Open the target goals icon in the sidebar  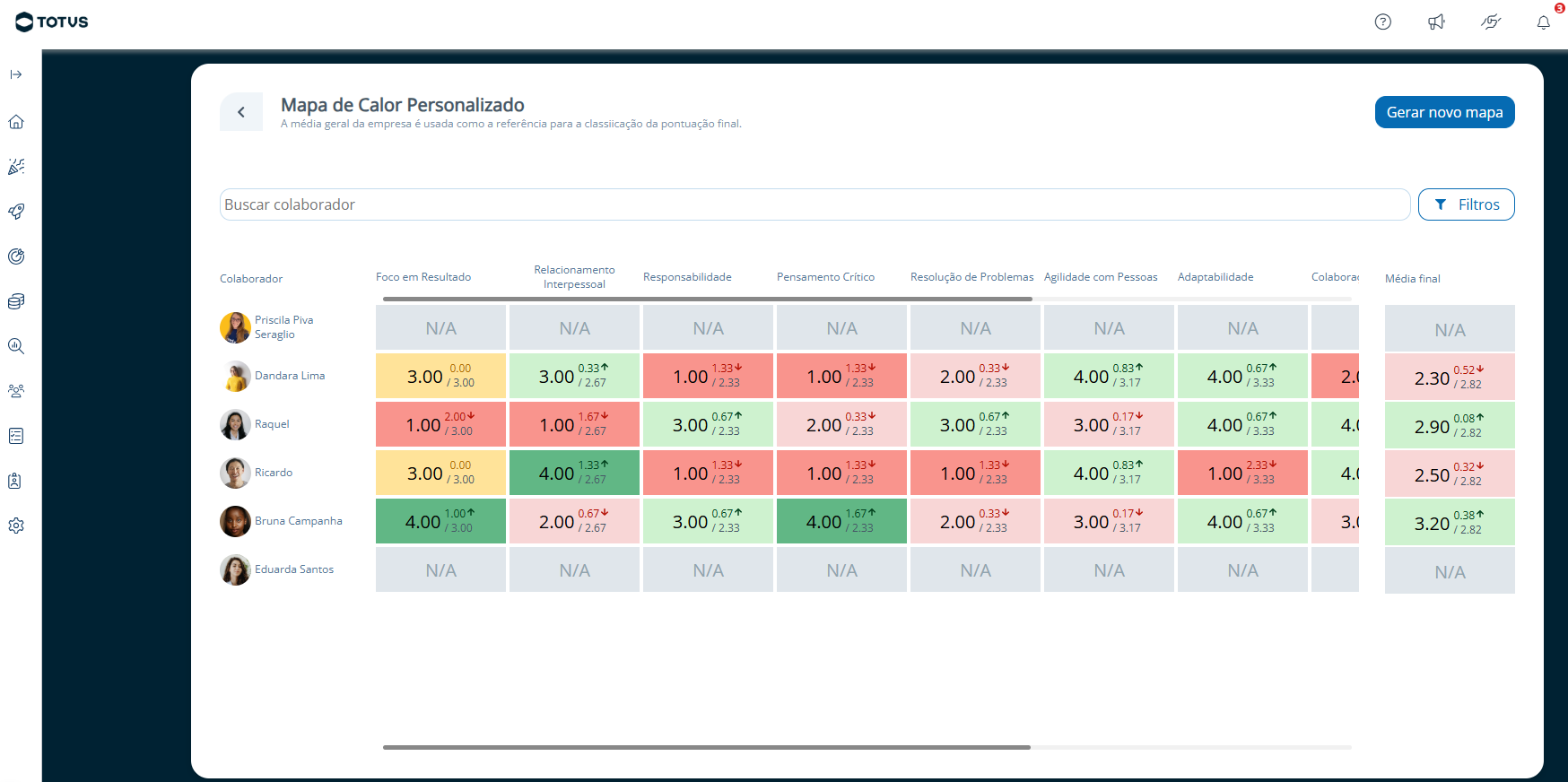(x=16, y=256)
